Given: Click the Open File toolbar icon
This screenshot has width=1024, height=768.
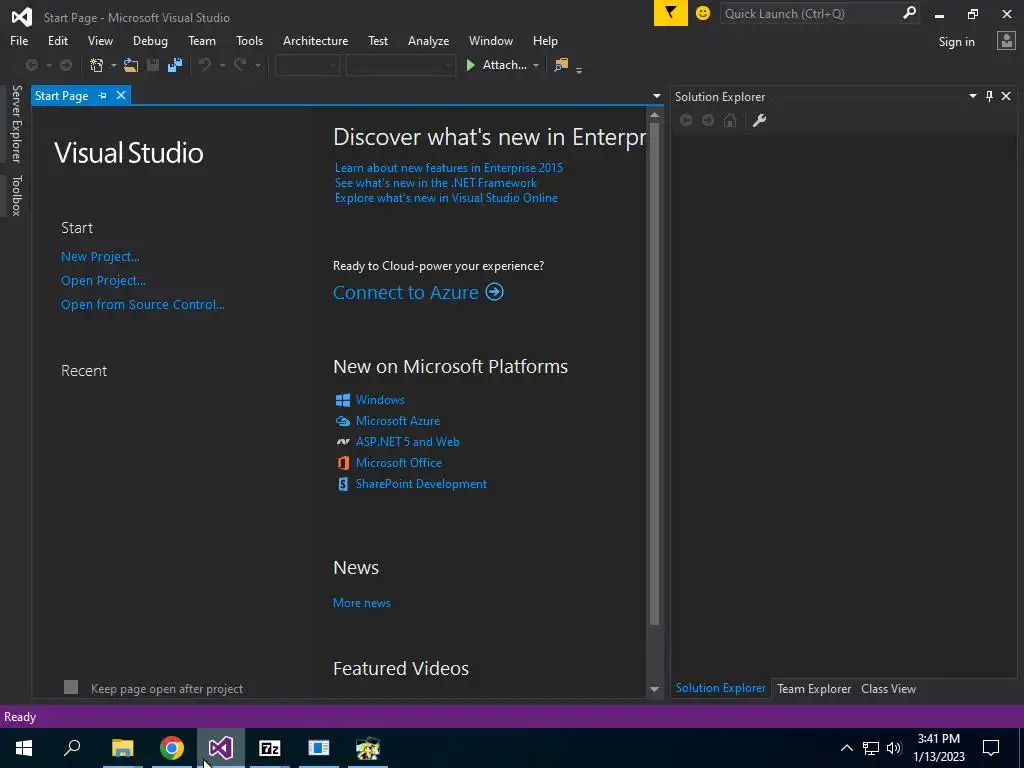Looking at the screenshot, I should [x=131, y=65].
